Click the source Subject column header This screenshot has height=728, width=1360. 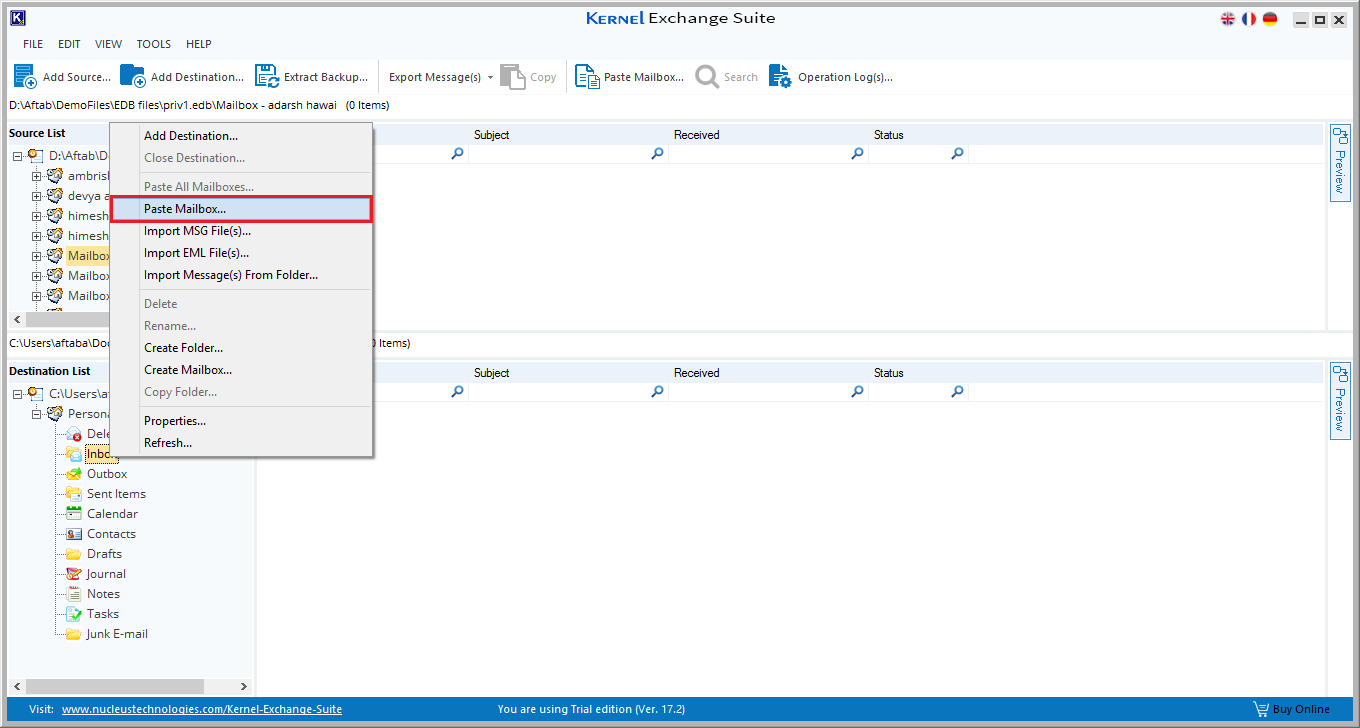569,135
